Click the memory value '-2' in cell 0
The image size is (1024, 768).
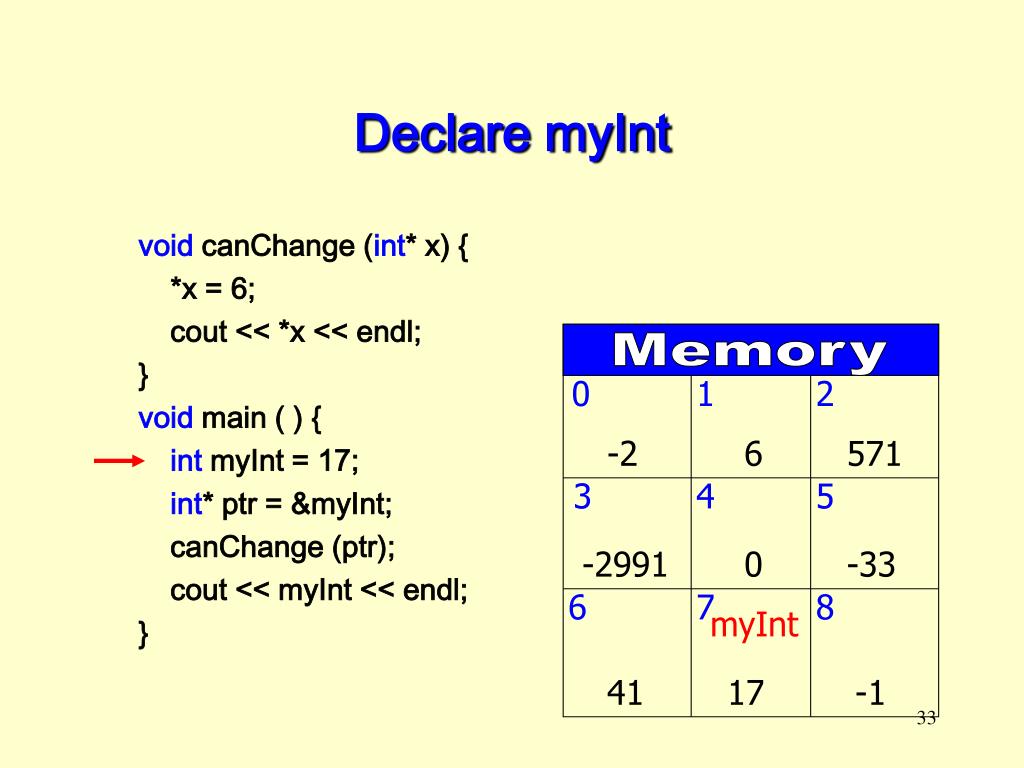[x=622, y=453]
